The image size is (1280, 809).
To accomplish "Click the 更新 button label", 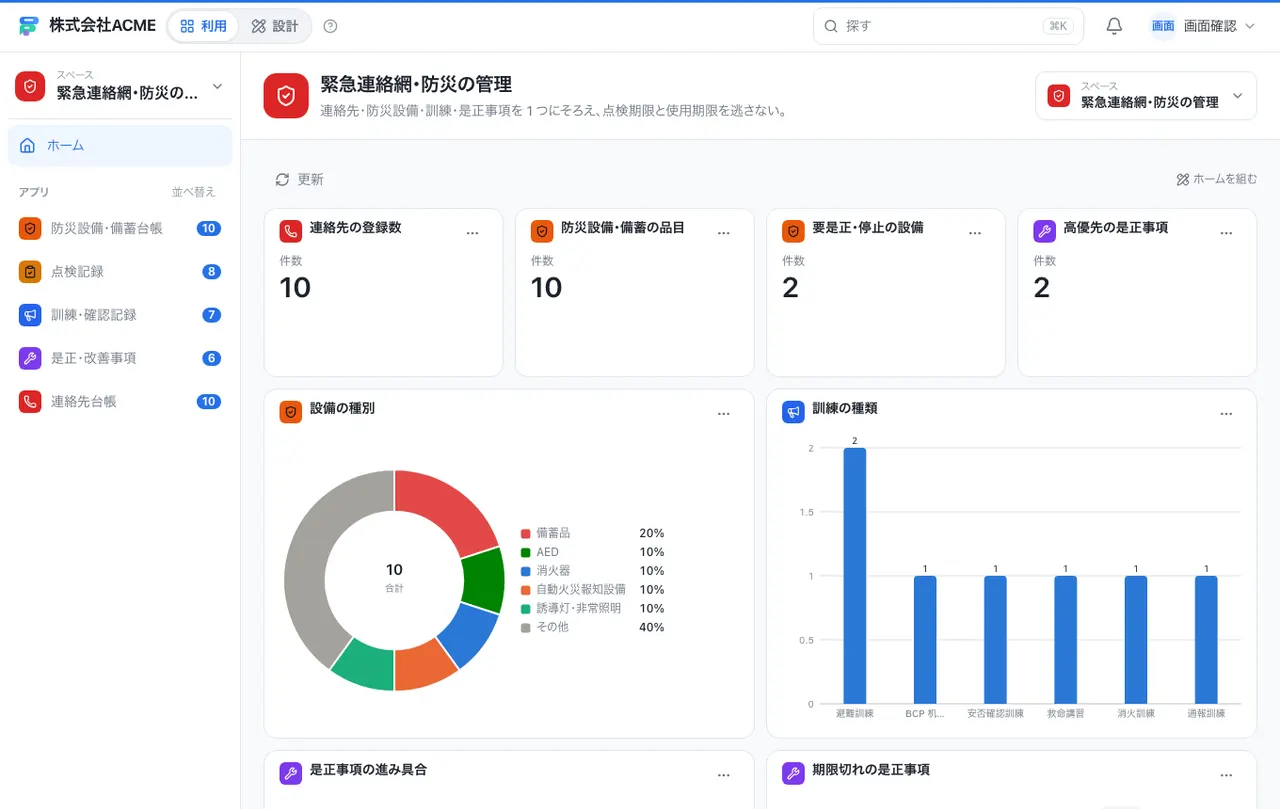I will pyautogui.click(x=310, y=180).
